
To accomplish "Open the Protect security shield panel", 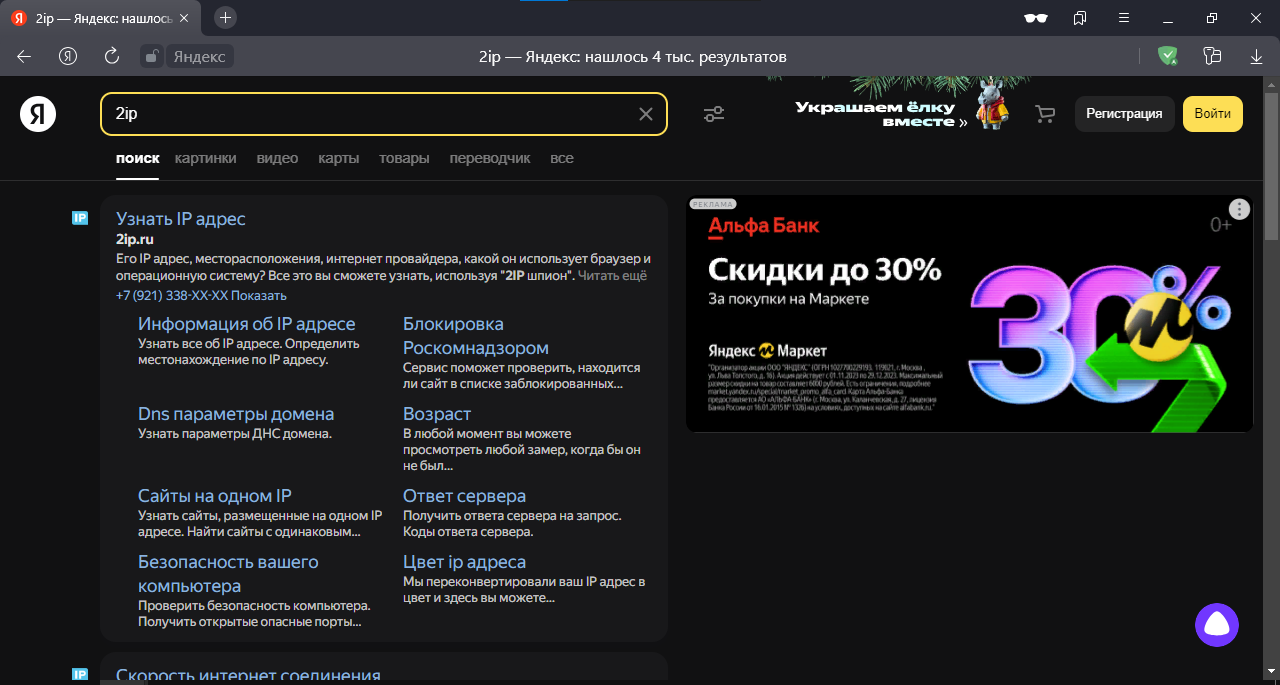I will (x=1167, y=57).
